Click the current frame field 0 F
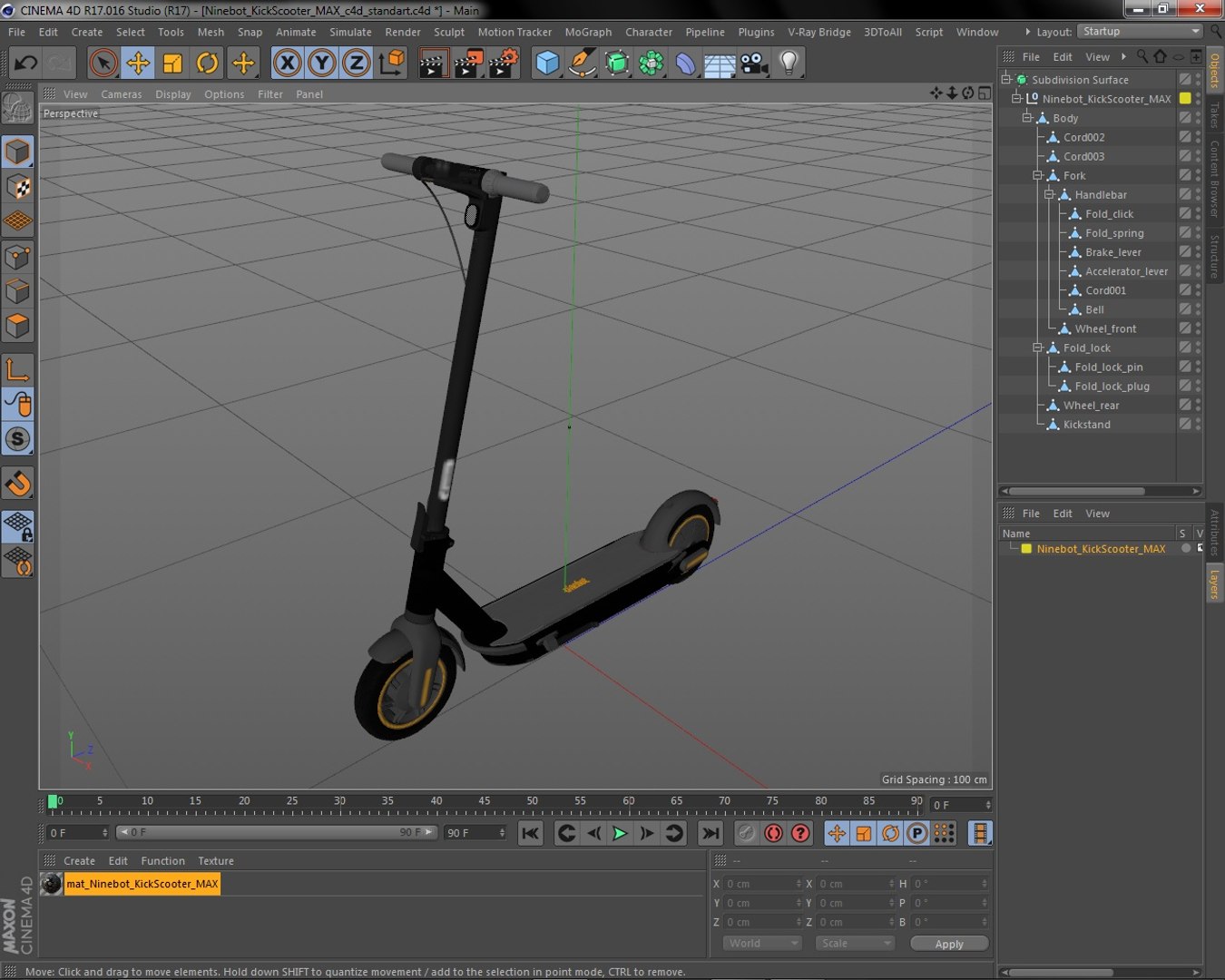The image size is (1225, 980). pos(962,805)
